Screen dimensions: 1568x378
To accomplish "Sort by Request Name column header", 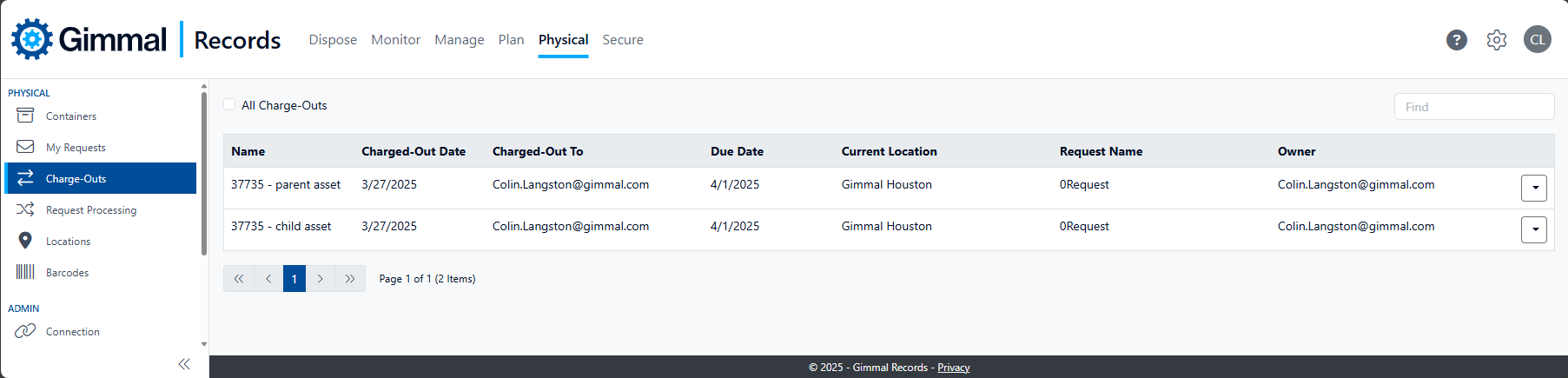I will (1101, 151).
